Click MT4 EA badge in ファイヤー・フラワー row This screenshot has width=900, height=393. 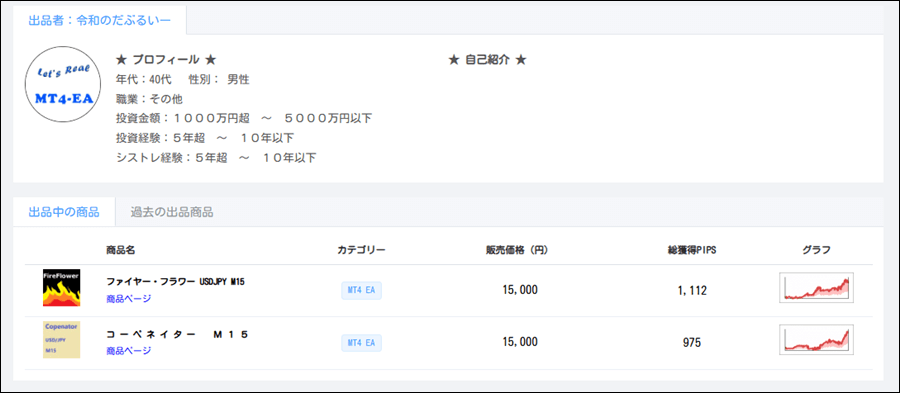(x=361, y=290)
